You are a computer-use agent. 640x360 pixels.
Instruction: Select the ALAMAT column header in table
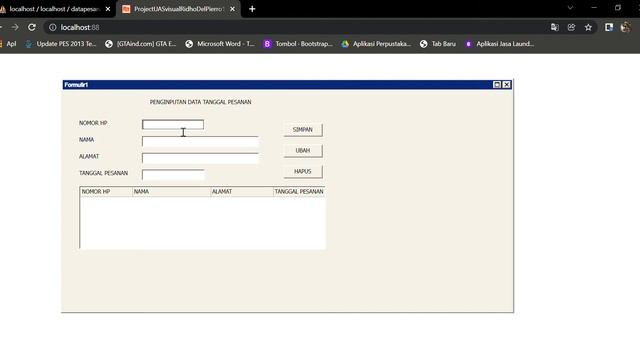[242, 191]
